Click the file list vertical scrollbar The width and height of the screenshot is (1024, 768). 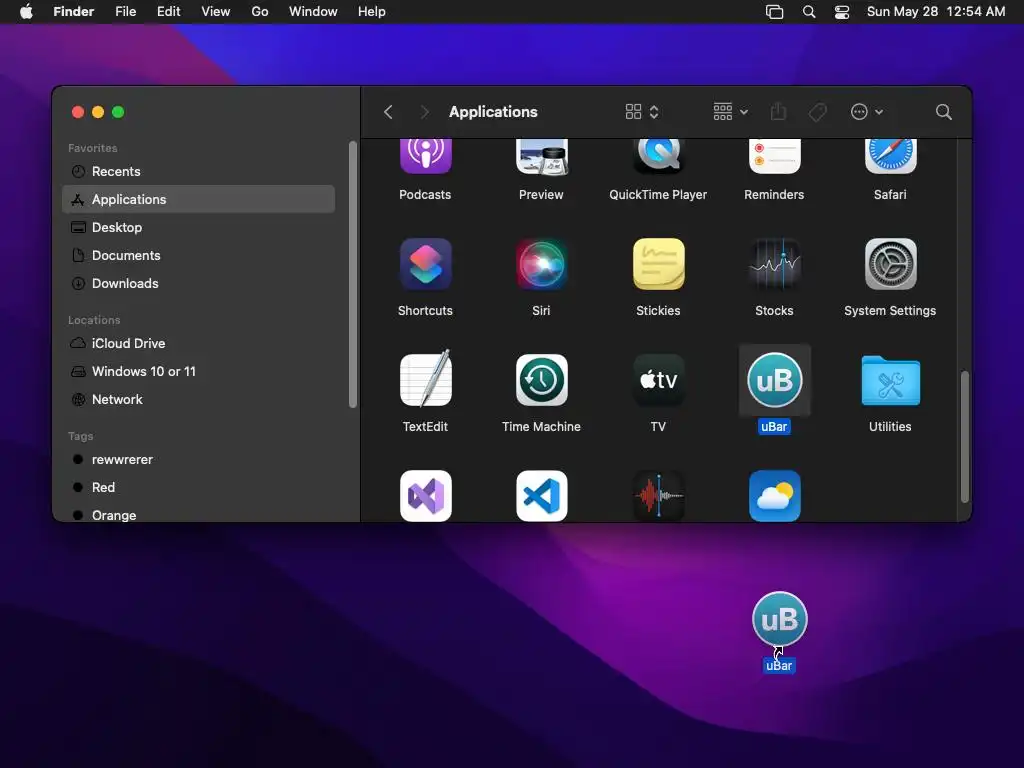(x=965, y=436)
